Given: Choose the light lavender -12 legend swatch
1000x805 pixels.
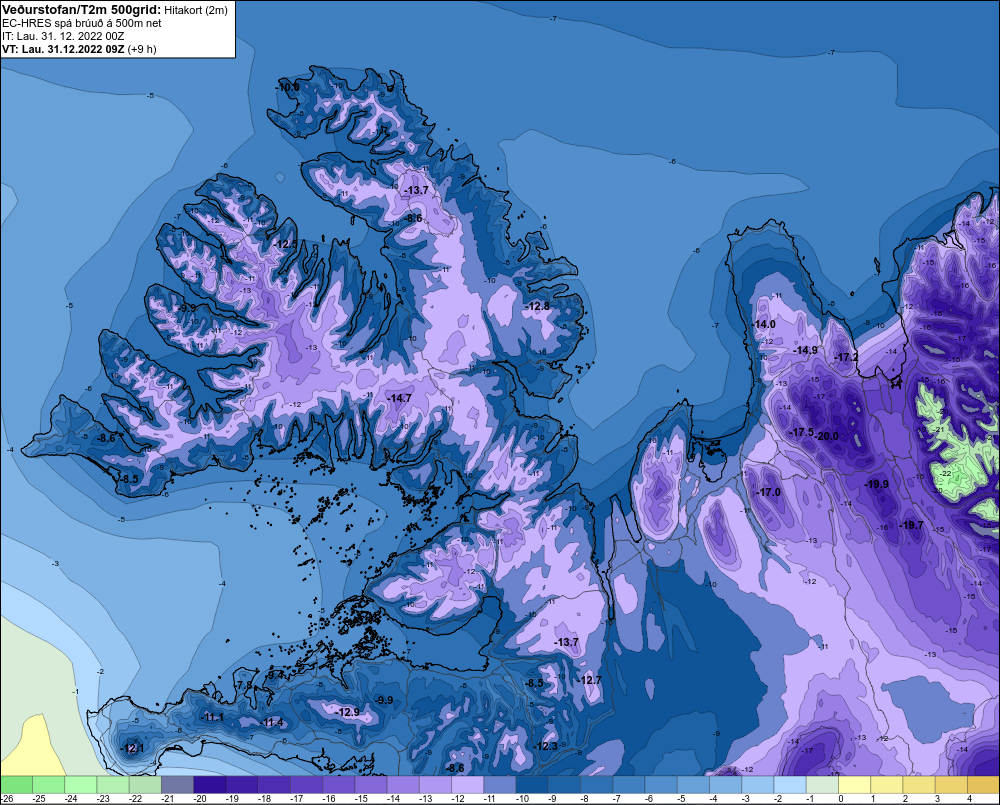Looking at the screenshot, I should point(467,785).
